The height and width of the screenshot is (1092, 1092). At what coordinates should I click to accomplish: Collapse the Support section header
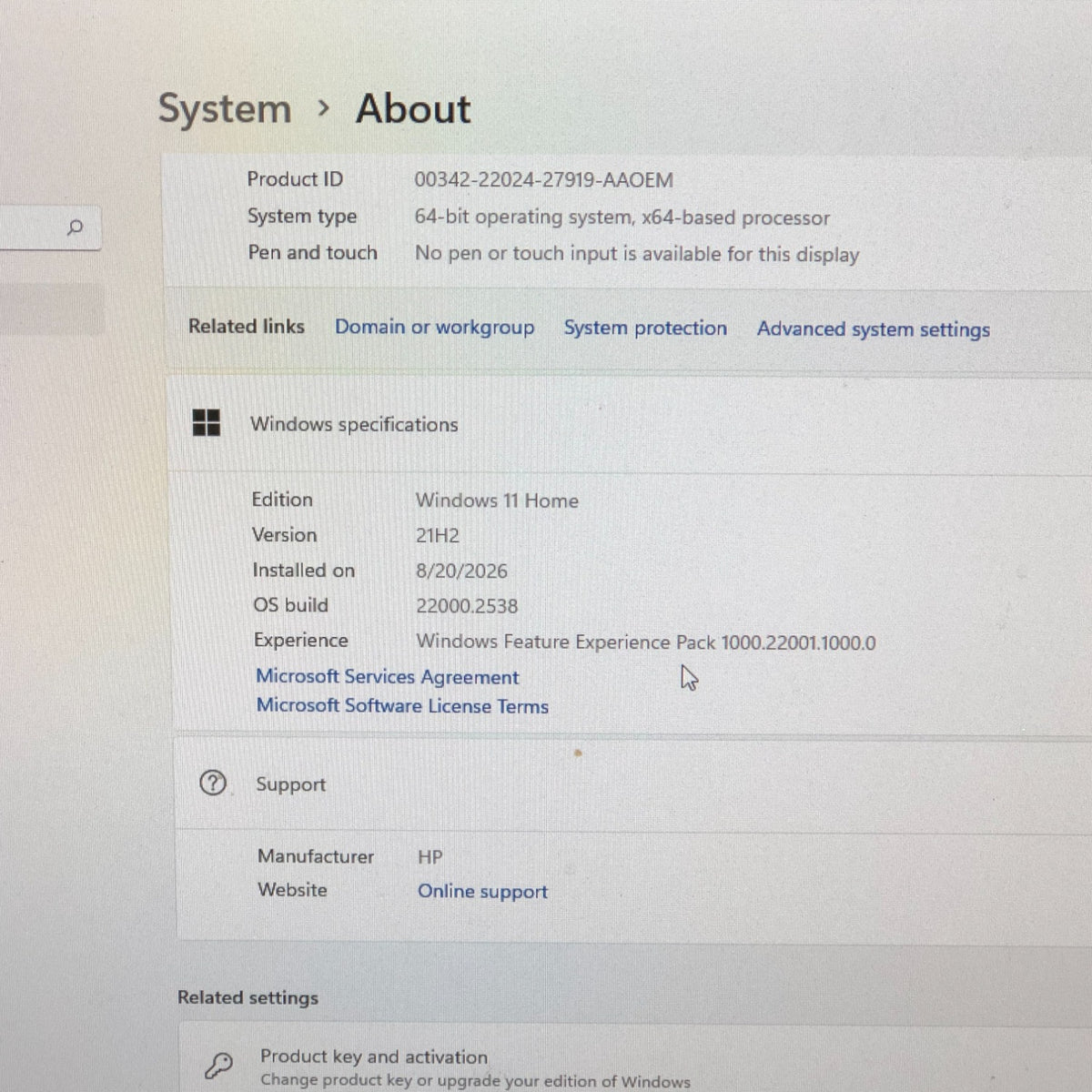632,784
